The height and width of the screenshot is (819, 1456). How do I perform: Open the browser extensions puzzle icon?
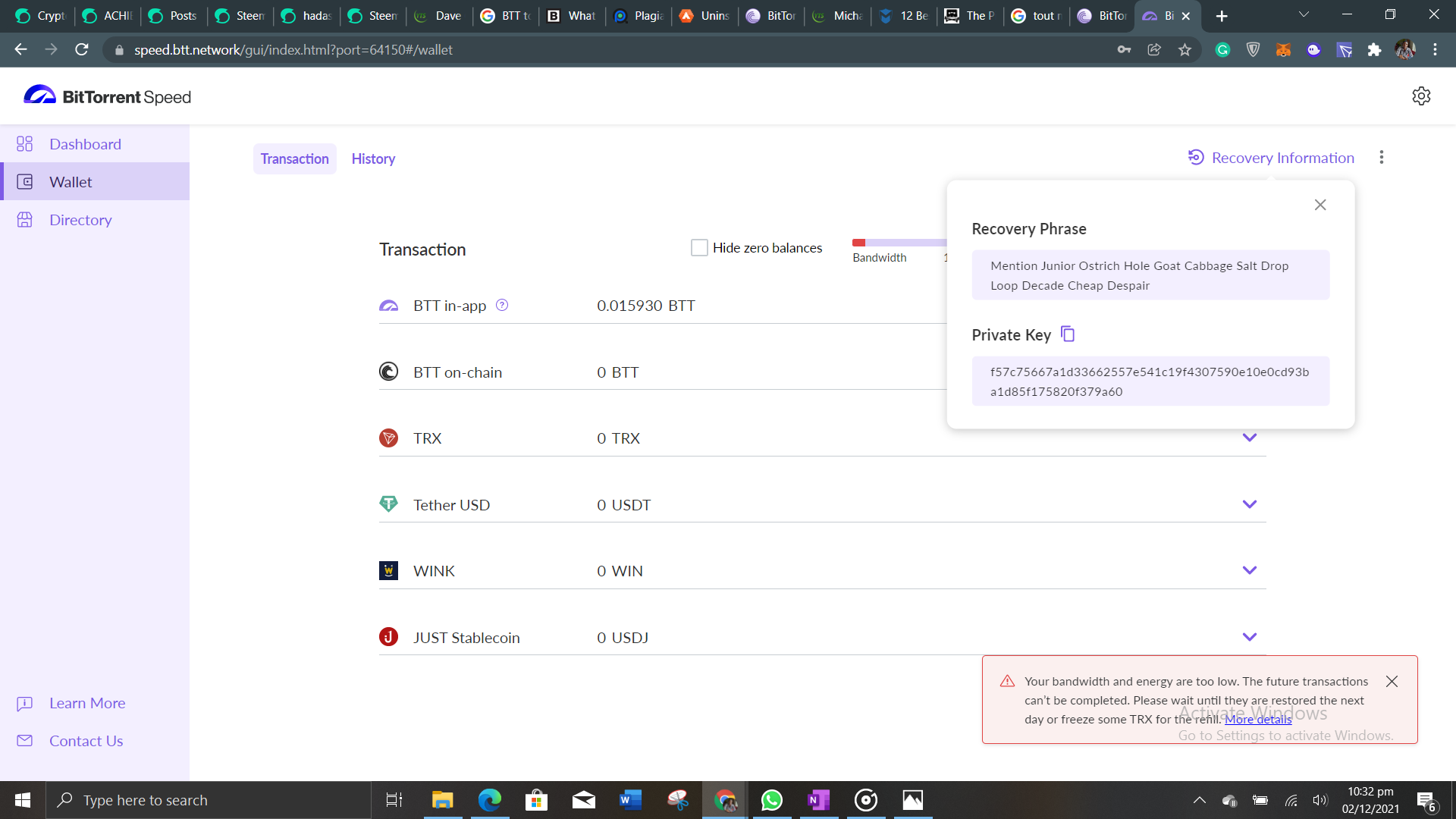click(x=1374, y=50)
